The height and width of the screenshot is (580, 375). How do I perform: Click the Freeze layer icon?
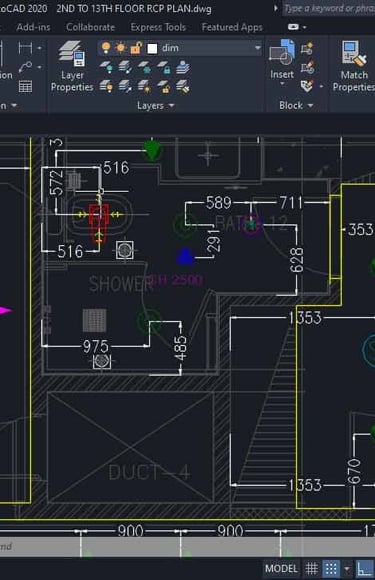(144, 68)
